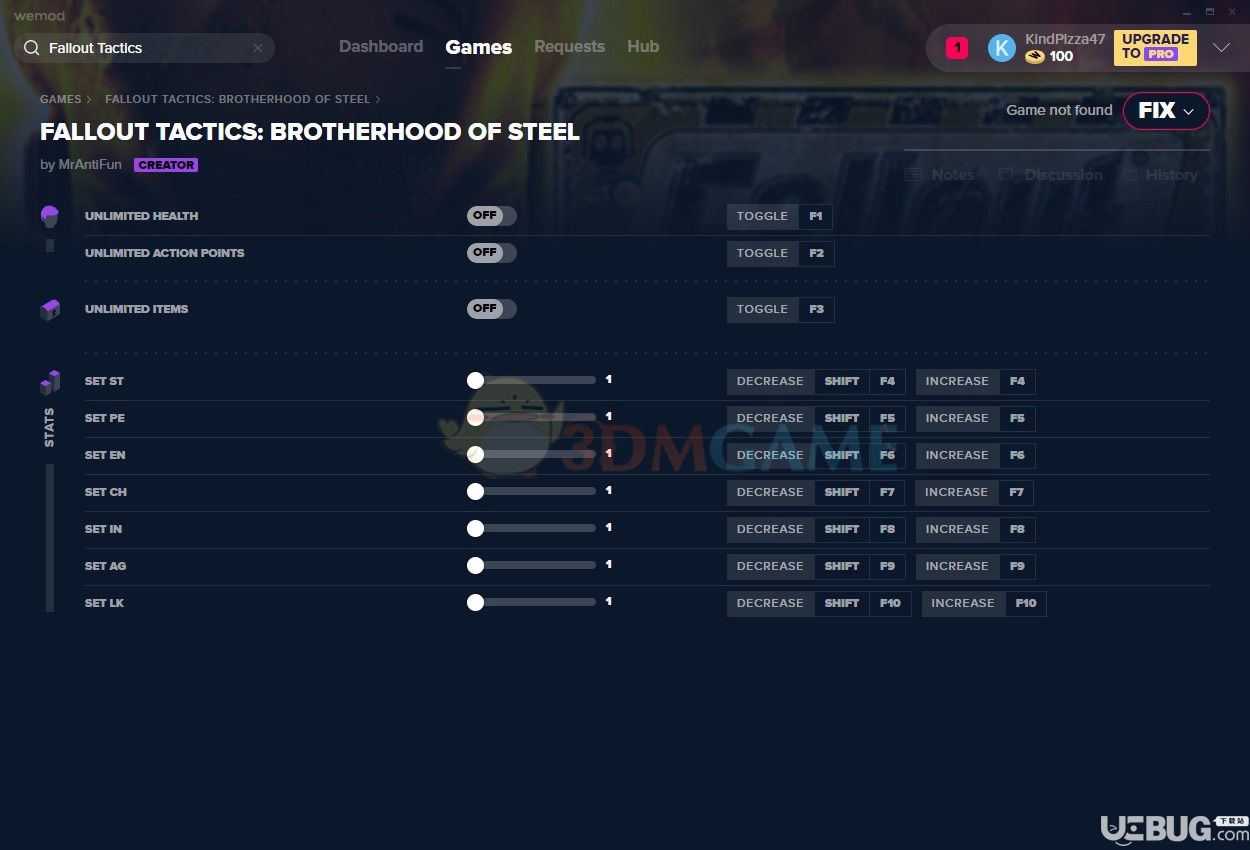Image resolution: width=1250 pixels, height=850 pixels.
Task: Click Increase F4 for Set ST
Action: pos(975,381)
